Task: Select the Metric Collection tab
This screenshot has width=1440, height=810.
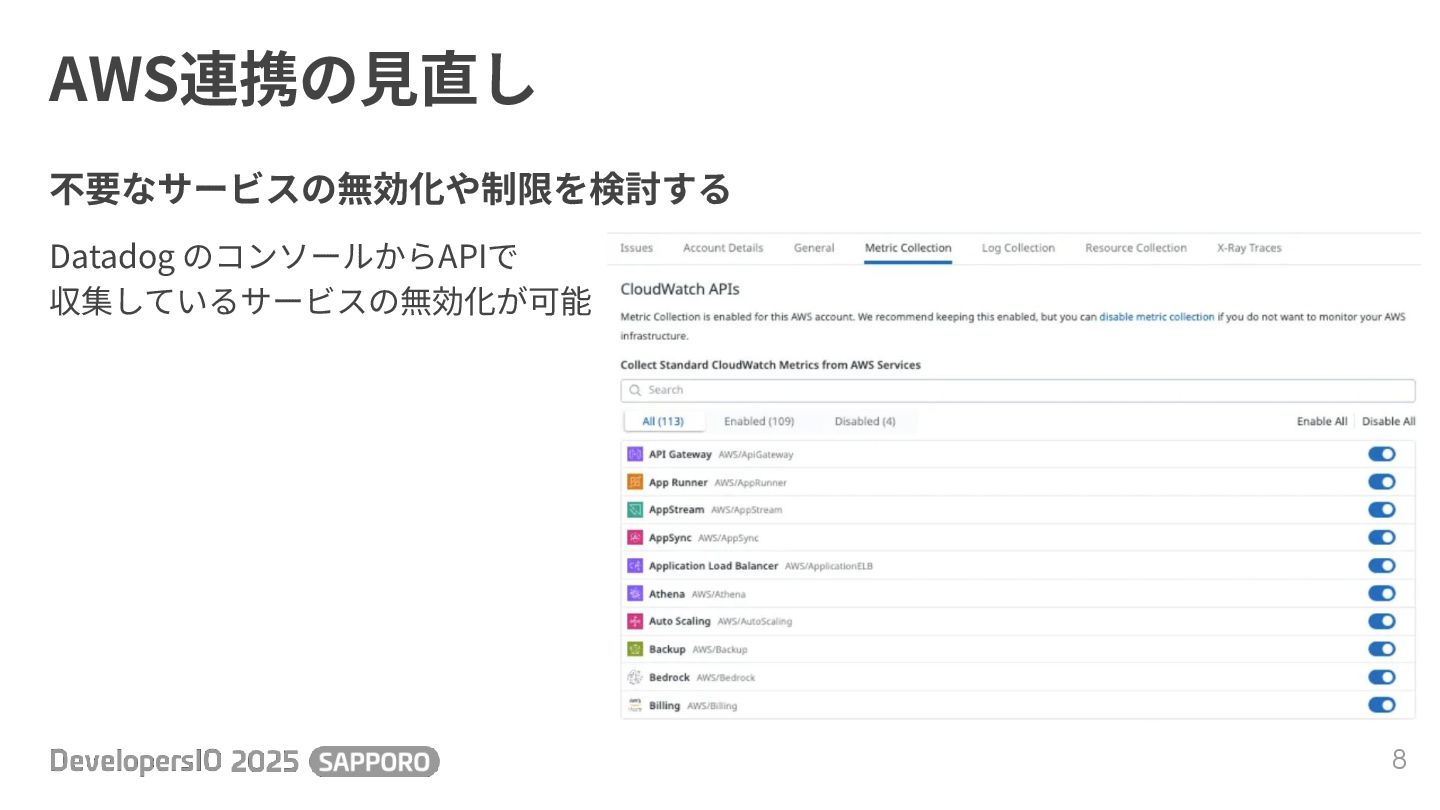Action: tap(908, 248)
